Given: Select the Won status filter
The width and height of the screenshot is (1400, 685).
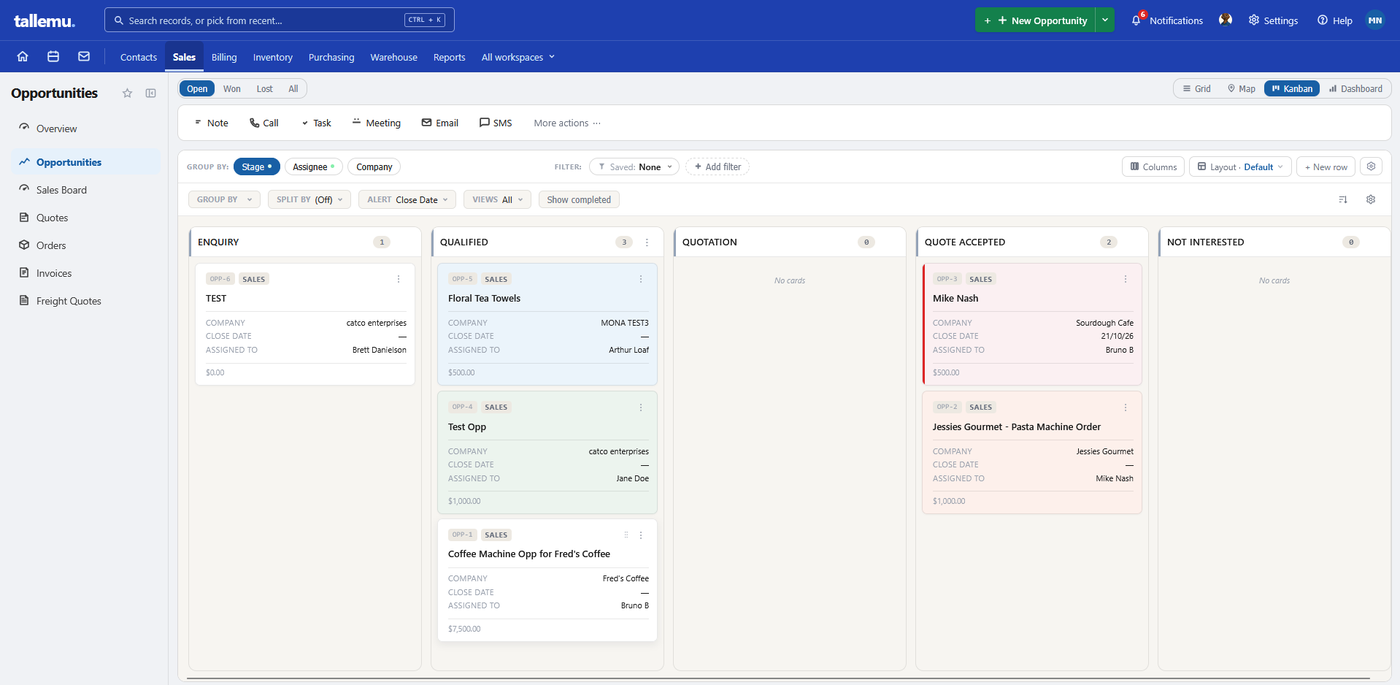Looking at the screenshot, I should [x=232, y=89].
